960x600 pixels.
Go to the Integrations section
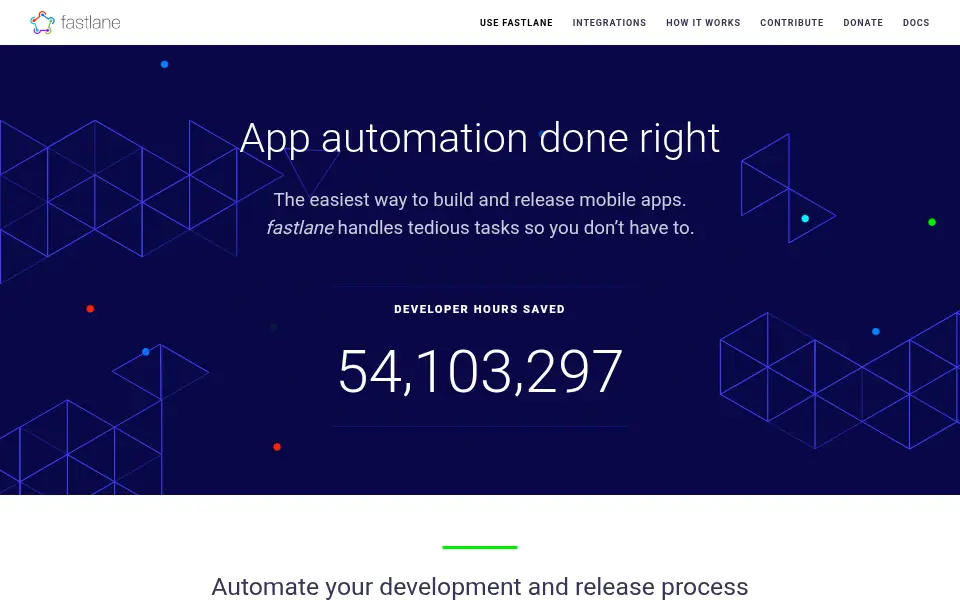click(x=609, y=23)
